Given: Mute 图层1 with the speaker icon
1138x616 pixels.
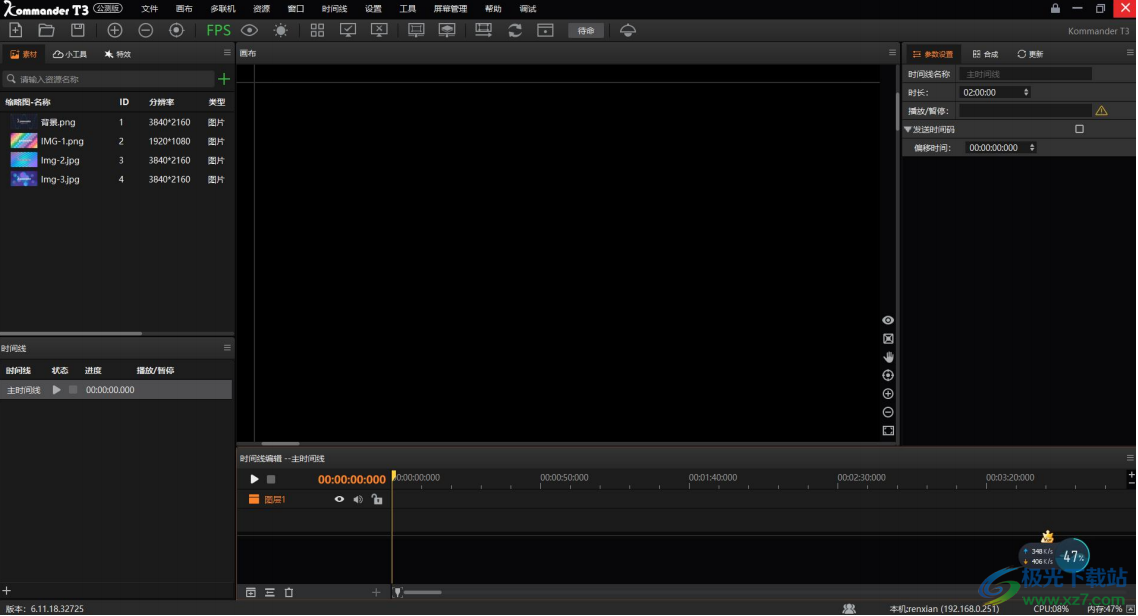Looking at the screenshot, I should click(x=358, y=499).
